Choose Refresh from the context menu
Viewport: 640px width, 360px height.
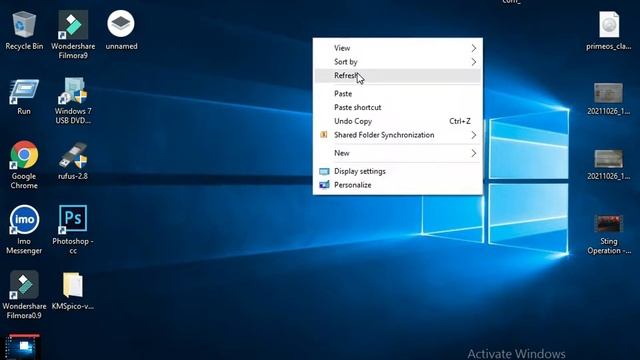pyautogui.click(x=398, y=76)
